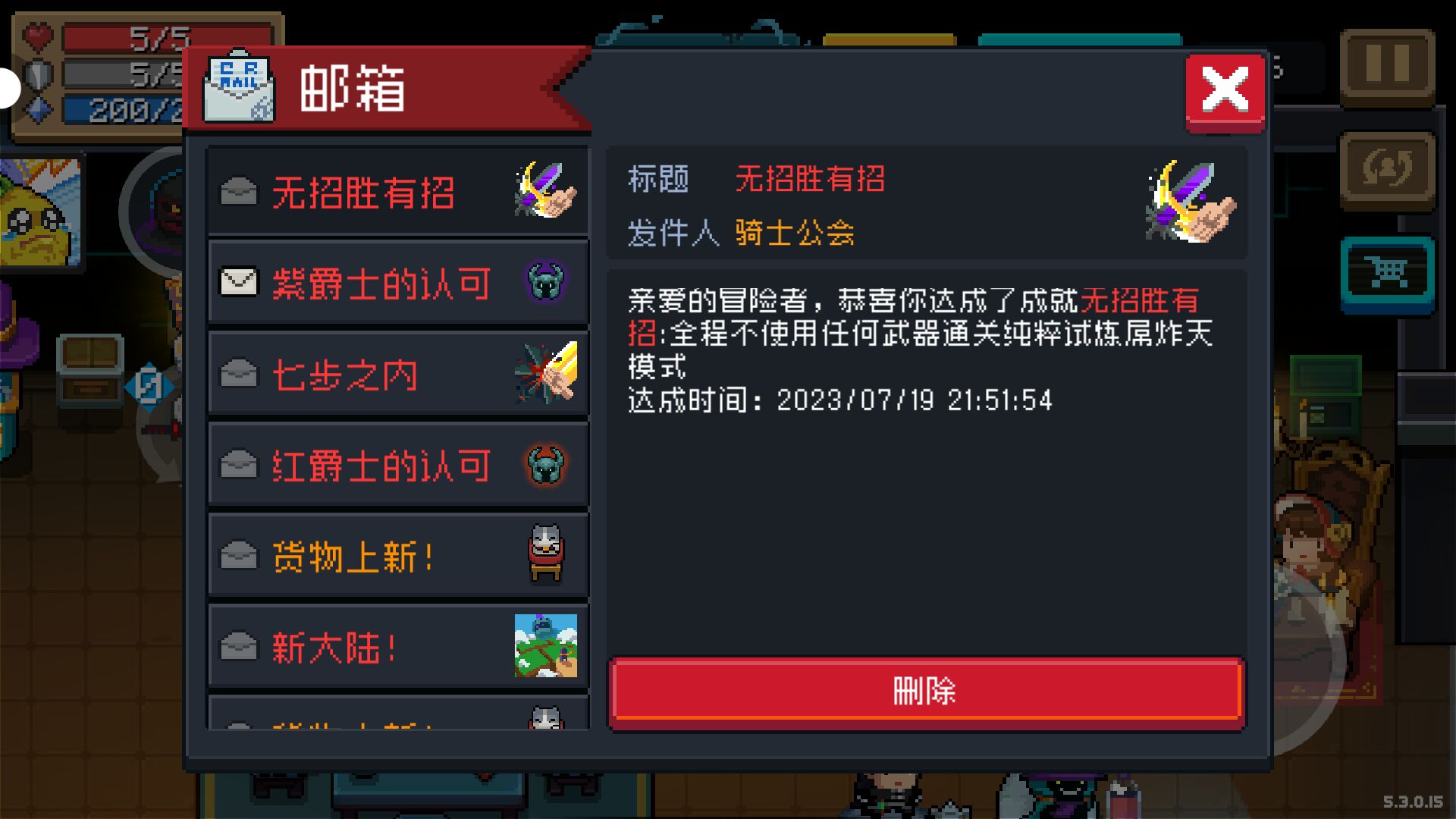
Task: Click the sword achievement icon in detail
Action: [x=1190, y=202]
